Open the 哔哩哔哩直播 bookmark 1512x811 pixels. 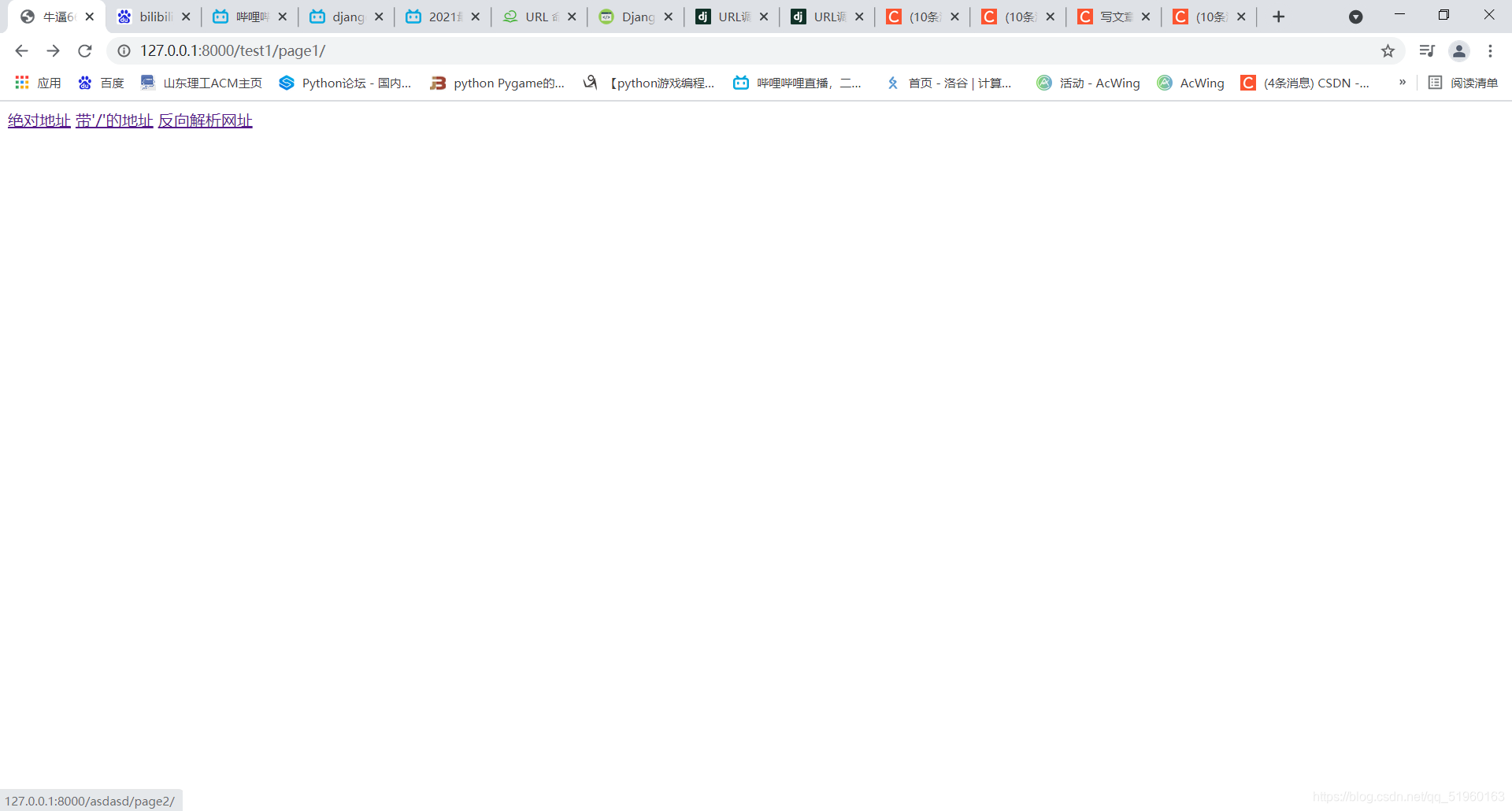(x=798, y=83)
